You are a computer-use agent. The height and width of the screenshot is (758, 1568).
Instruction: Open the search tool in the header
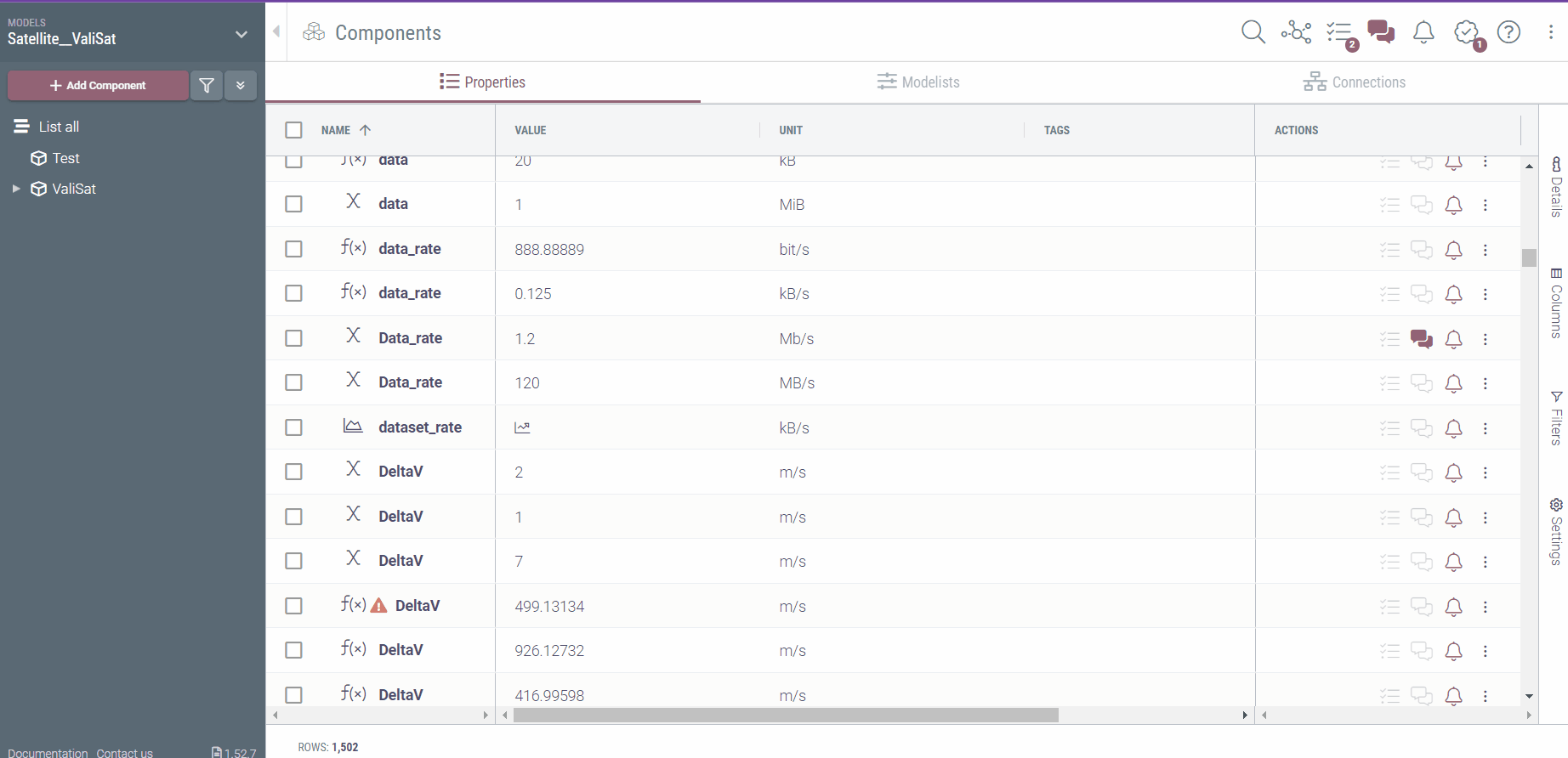tap(1253, 32)
